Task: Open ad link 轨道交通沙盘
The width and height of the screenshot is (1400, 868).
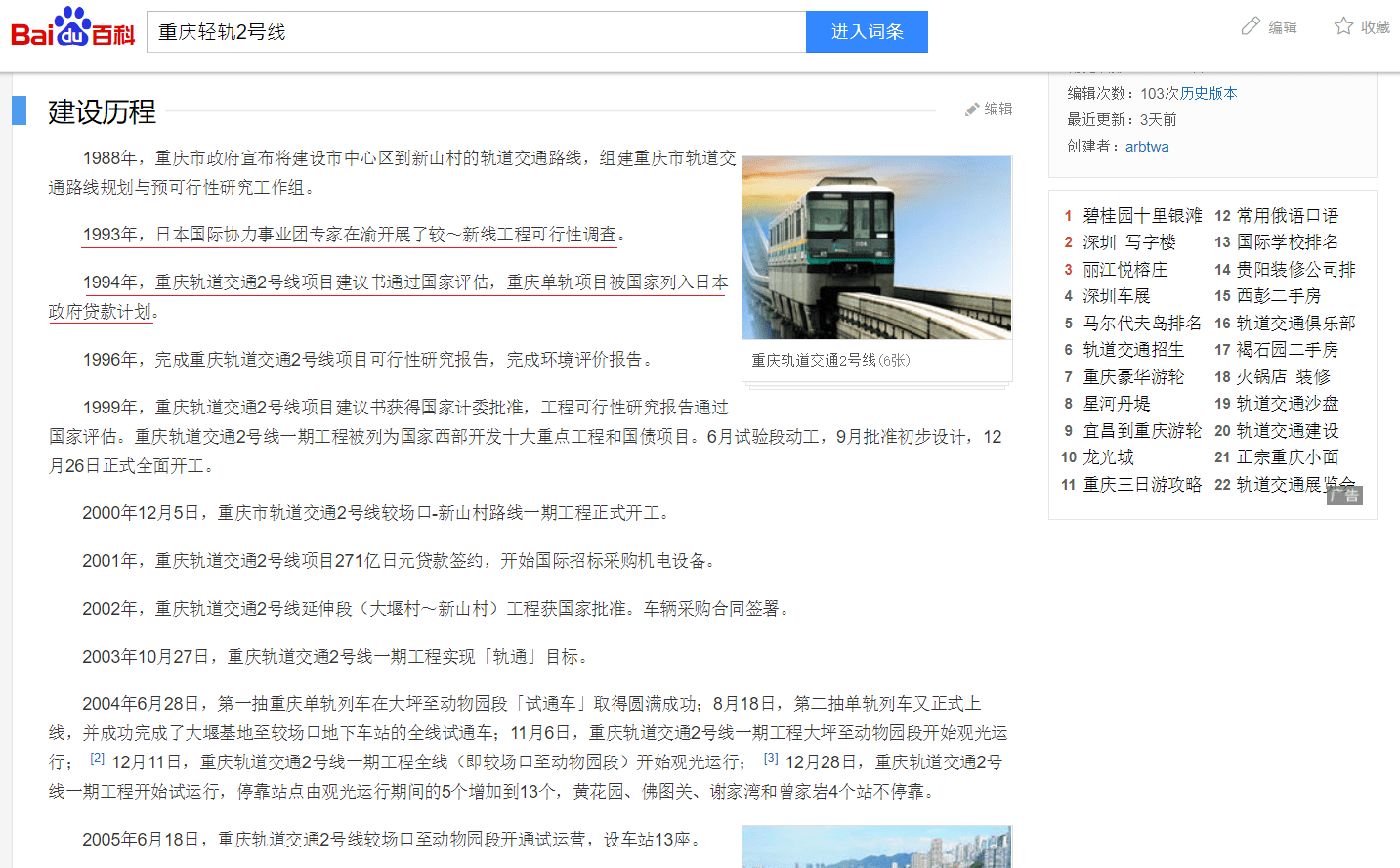Action: [1288, 403]
